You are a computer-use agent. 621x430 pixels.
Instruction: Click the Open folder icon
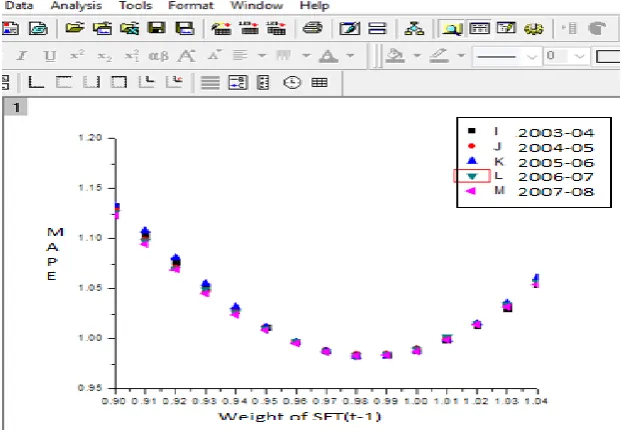pos(75,29)
